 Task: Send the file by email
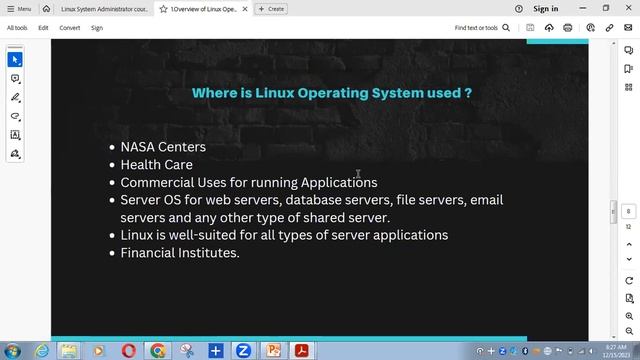click(628, 28)
